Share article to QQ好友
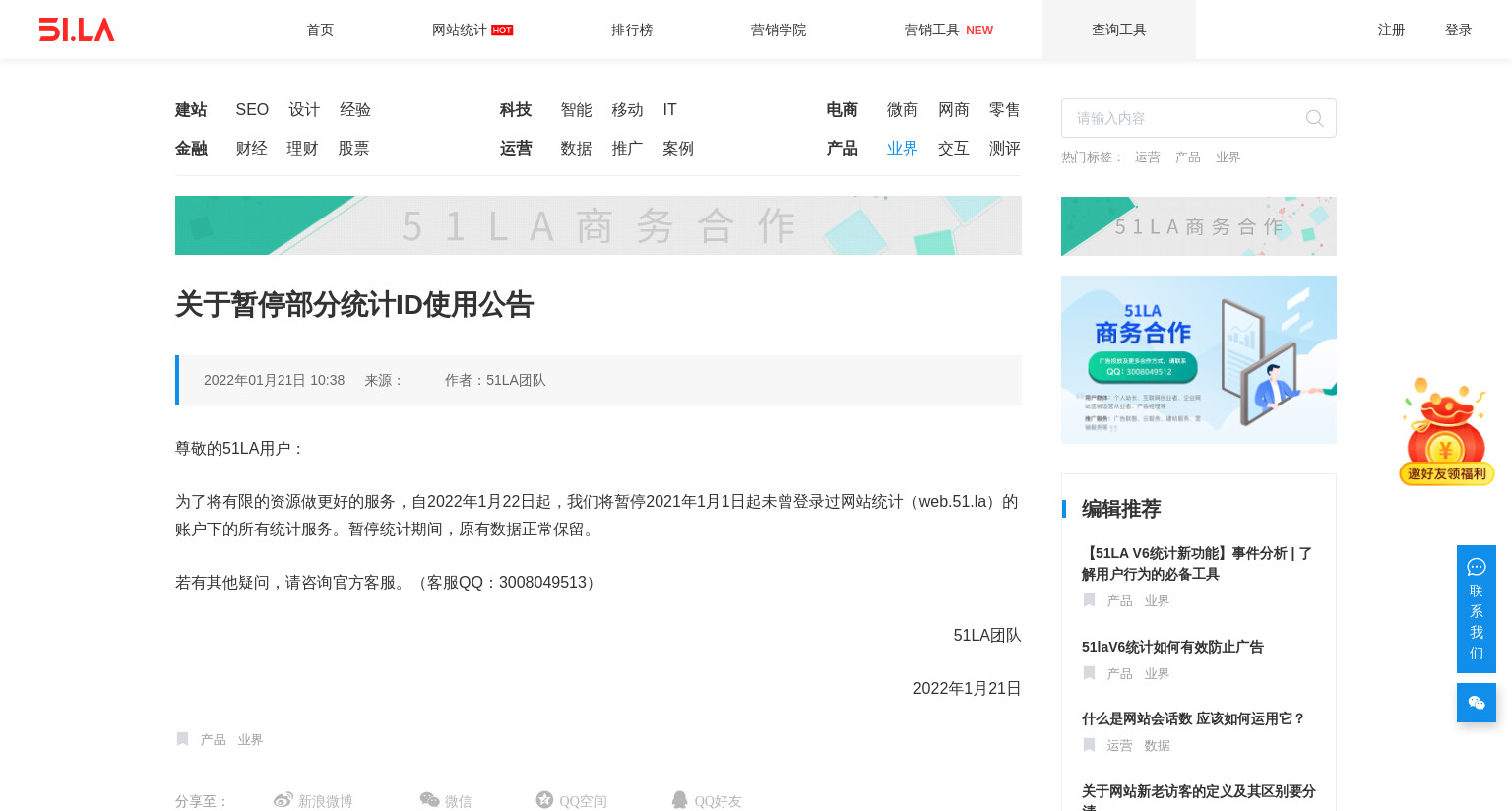The width and height of the screenshot is (1512, 811). [x=707, y=801]
